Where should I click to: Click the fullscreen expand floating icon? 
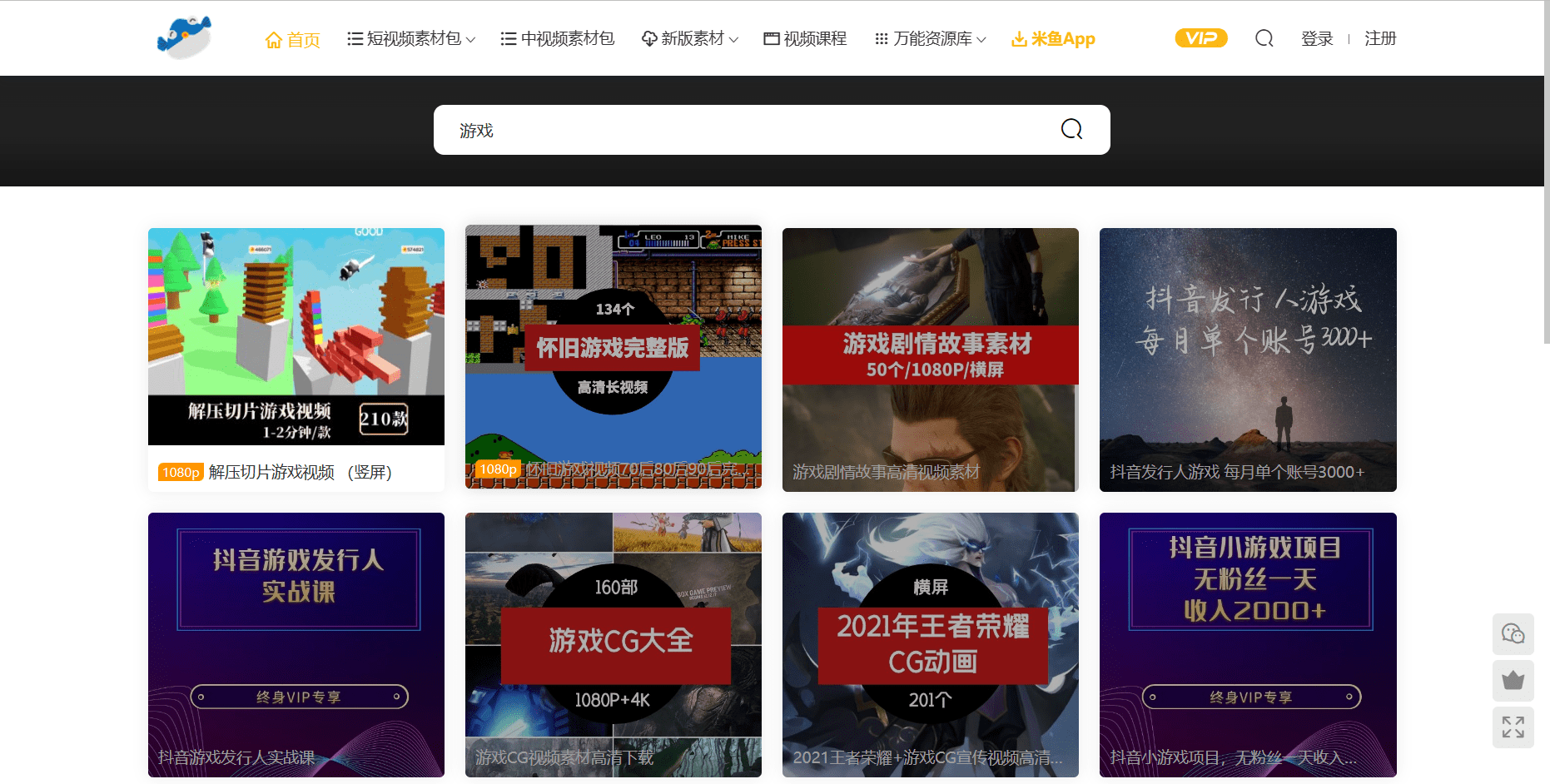pos(1513,727)
